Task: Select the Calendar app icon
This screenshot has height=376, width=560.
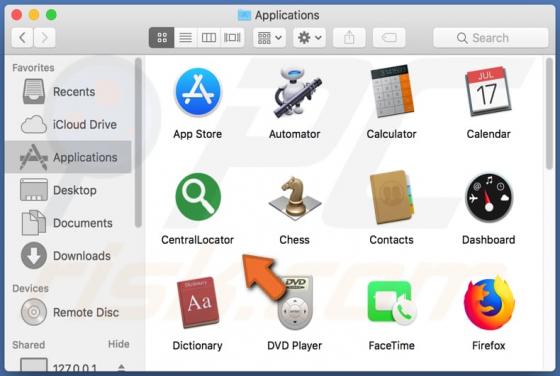Action: point(488,91)
